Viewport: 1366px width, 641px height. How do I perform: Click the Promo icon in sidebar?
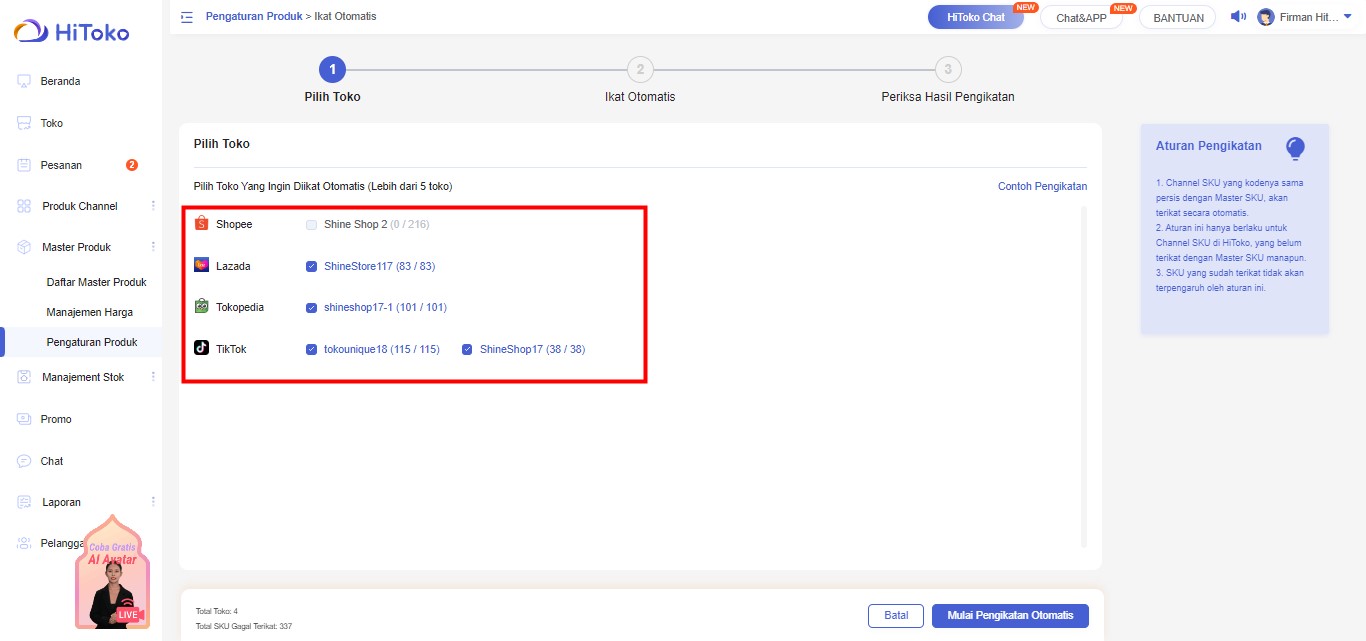point(25,419)
